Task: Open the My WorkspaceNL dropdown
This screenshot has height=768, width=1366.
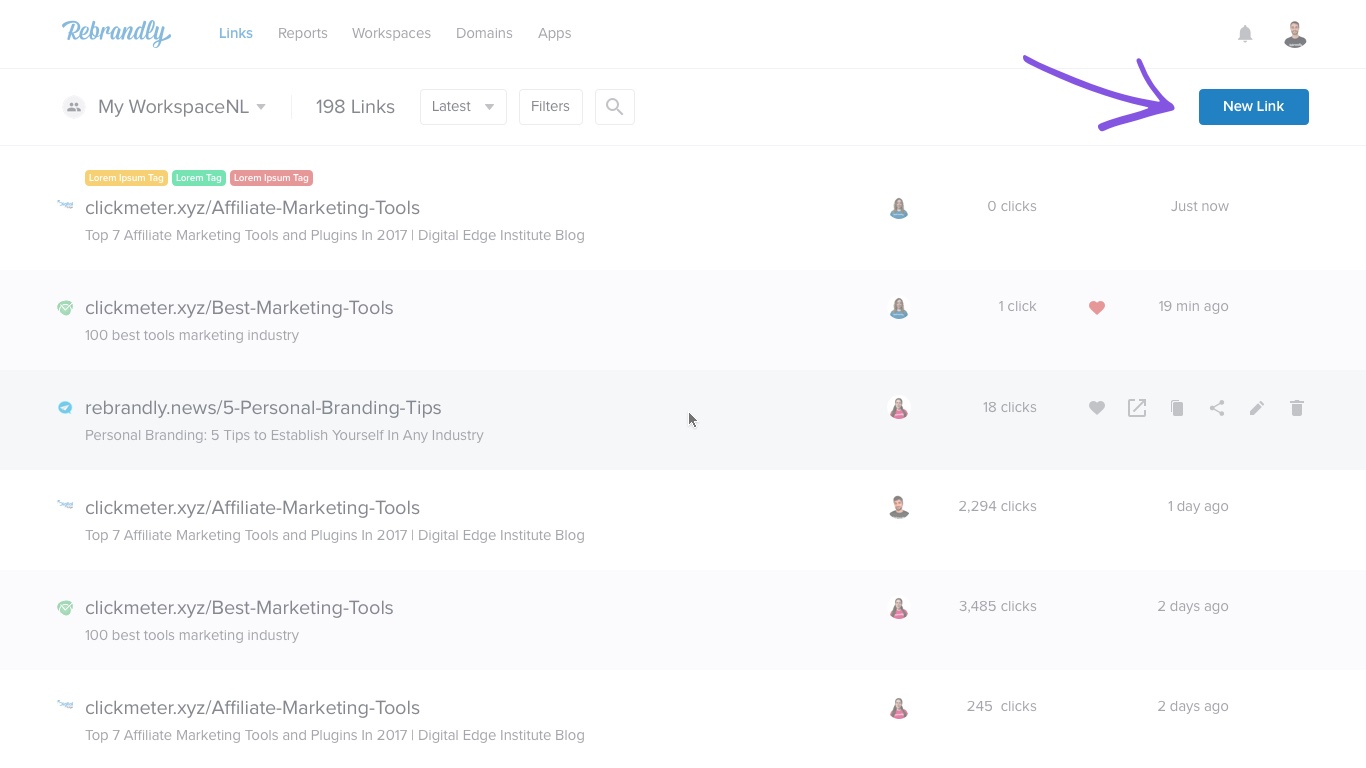Action: click(x=182, y=107)
